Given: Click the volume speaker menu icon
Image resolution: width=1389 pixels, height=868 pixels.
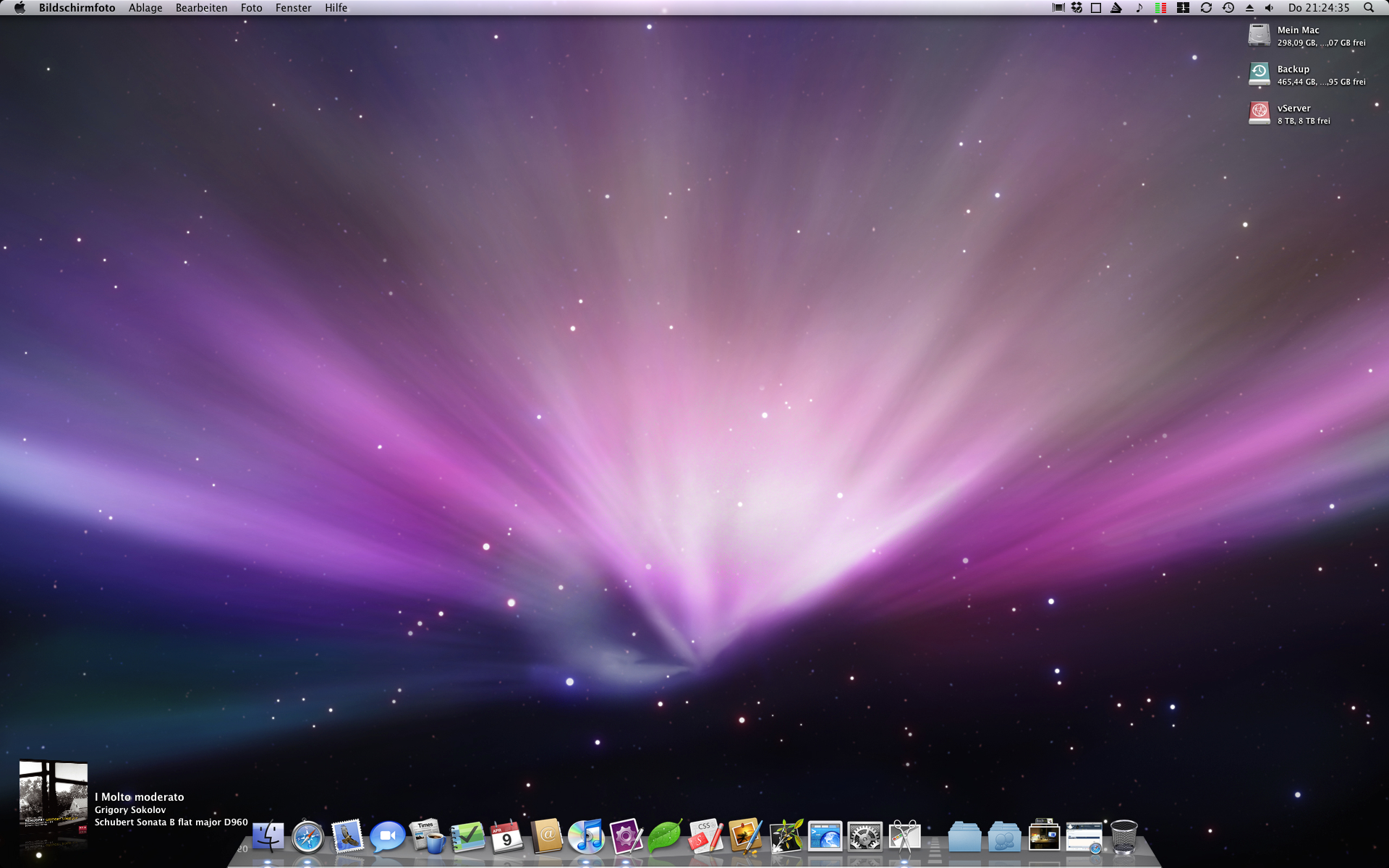Looking at the screenshot, I should click(1270, 8).
